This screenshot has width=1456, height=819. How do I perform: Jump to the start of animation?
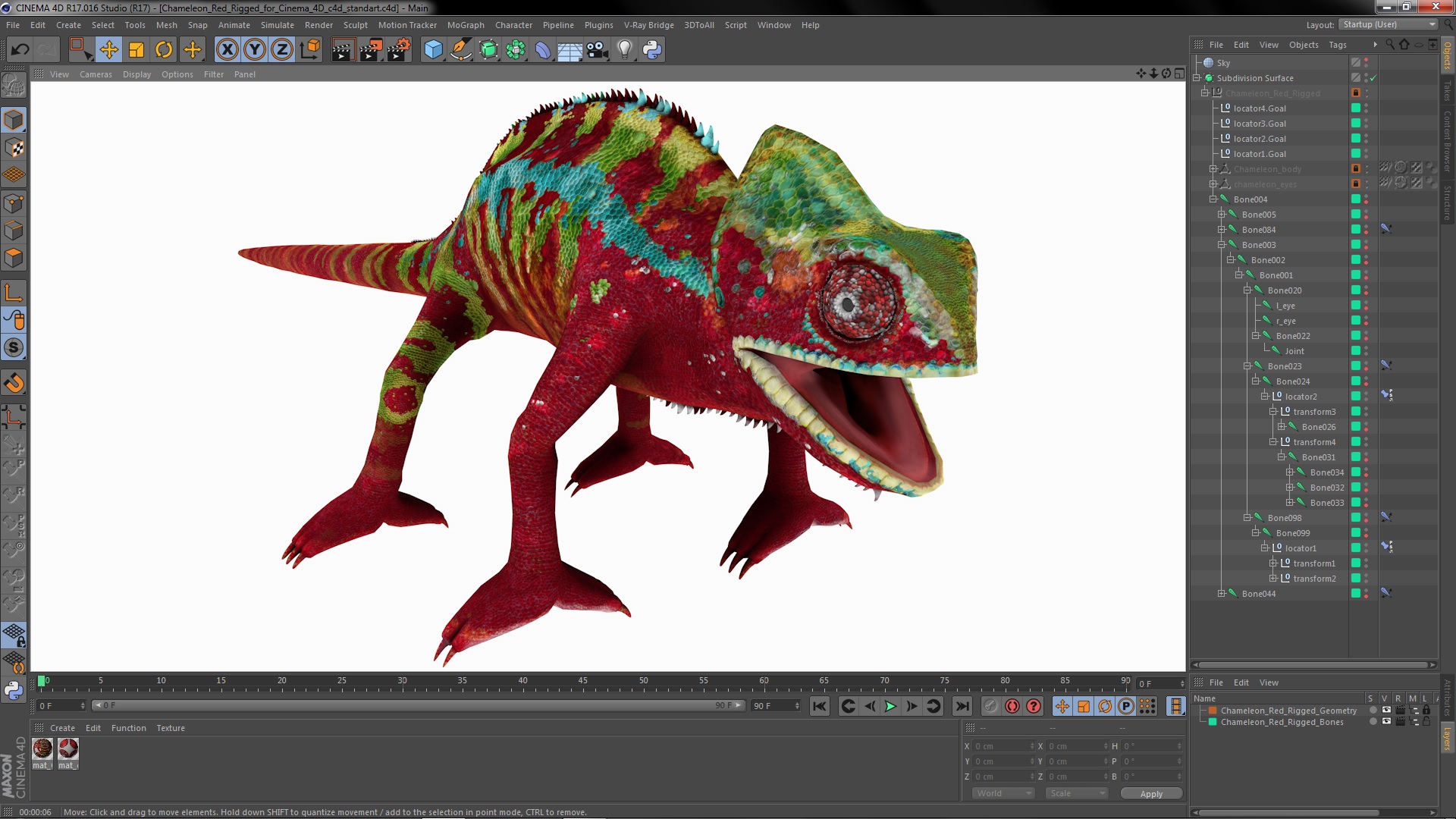click(x=820, y=707)
